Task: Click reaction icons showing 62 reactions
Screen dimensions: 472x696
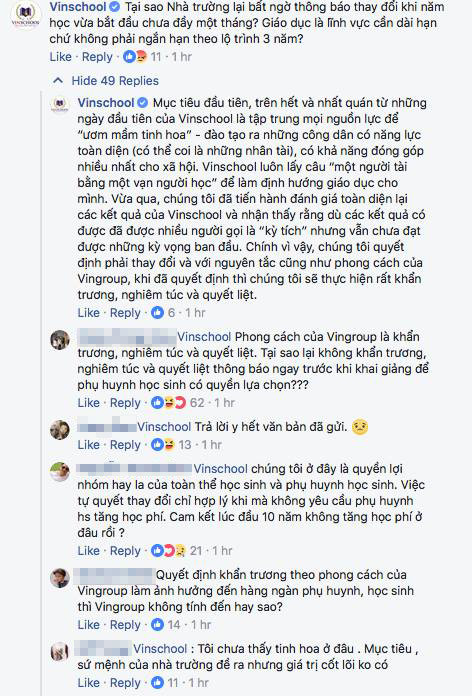Action: coord(168,403)
